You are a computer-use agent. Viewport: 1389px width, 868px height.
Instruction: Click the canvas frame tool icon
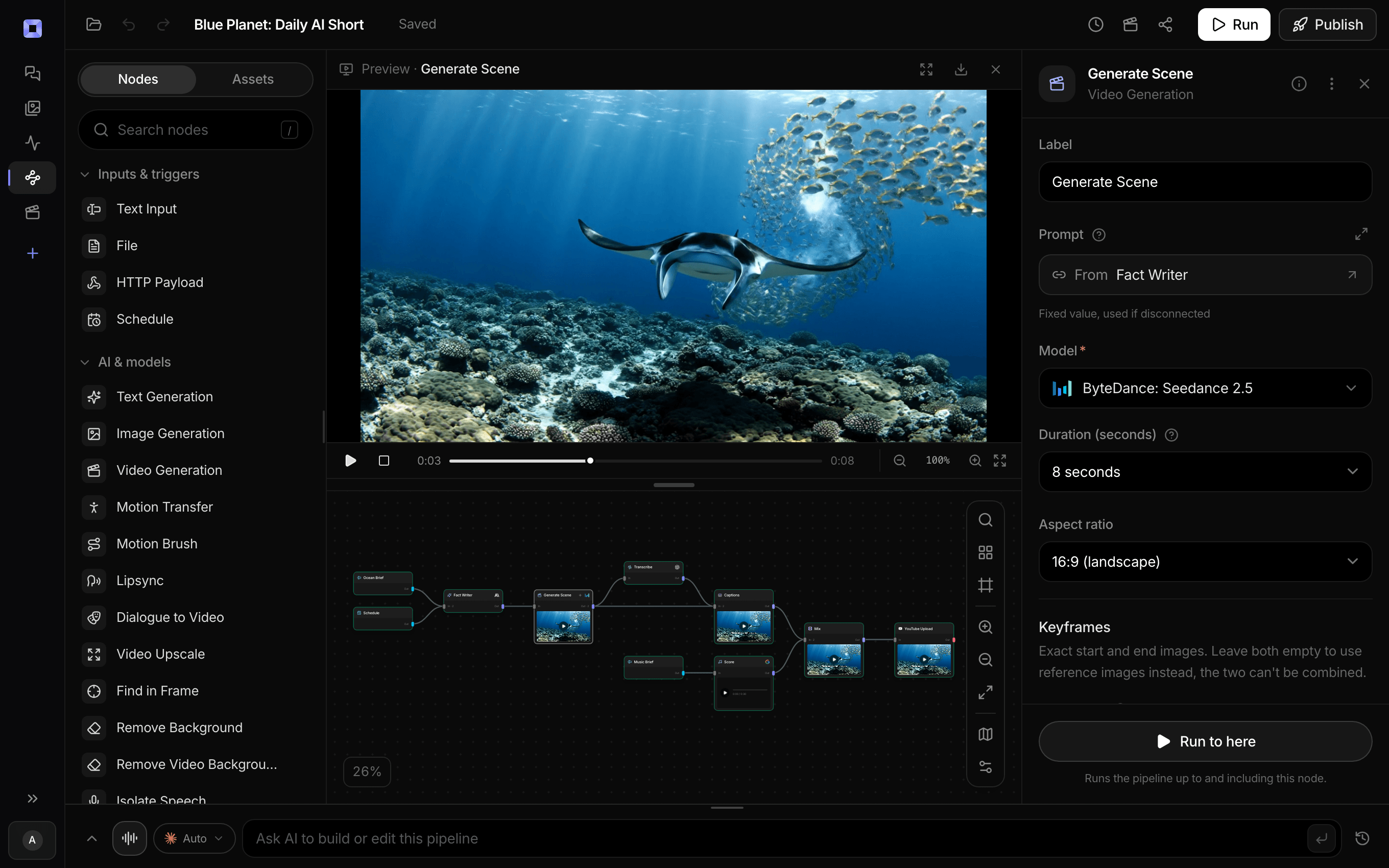pos(986,585)
